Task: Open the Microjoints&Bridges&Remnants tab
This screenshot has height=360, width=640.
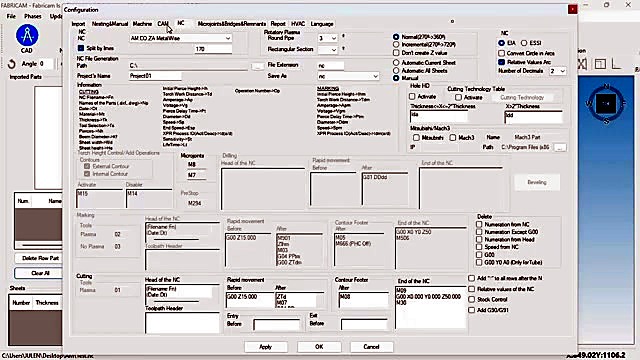Action: 231,24
